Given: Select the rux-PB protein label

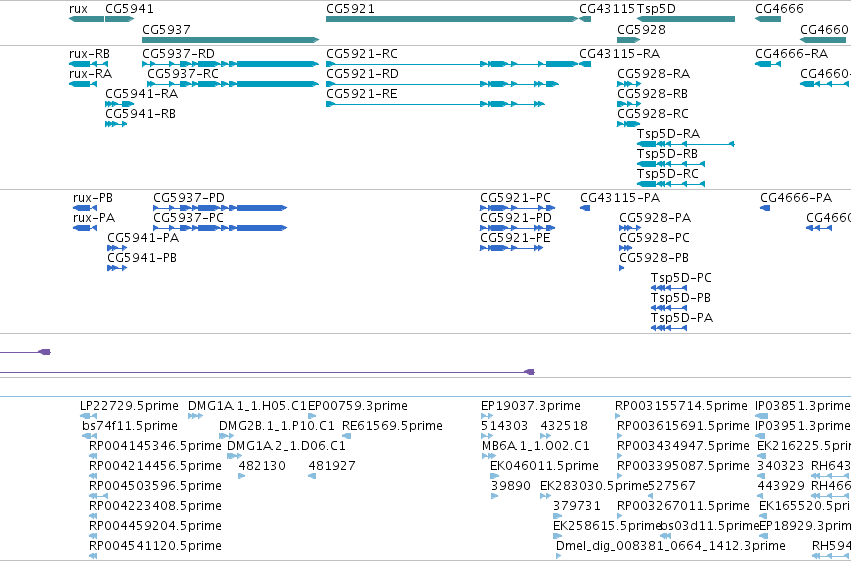Looking at the screenshot, I should [x=93, y=198].
